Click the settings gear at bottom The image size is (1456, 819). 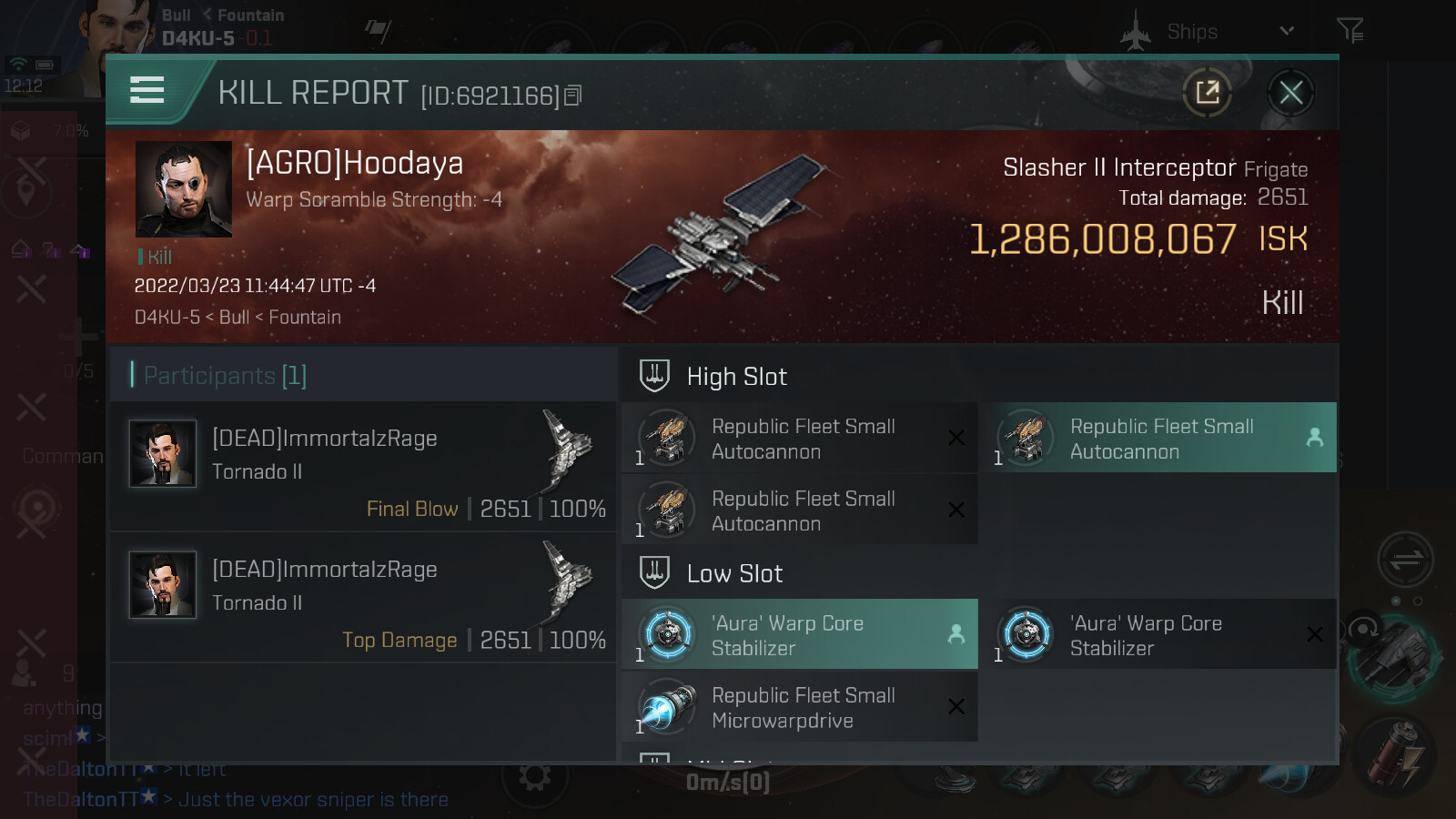point(534,776)
